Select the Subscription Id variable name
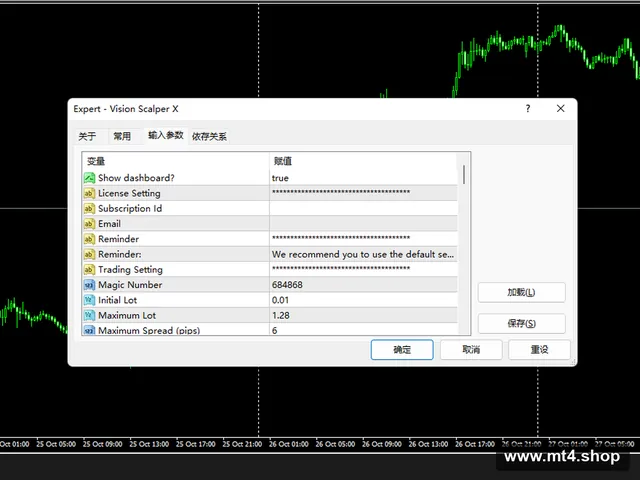This screenshot has height=480, width=640. (x=130, y=209)
